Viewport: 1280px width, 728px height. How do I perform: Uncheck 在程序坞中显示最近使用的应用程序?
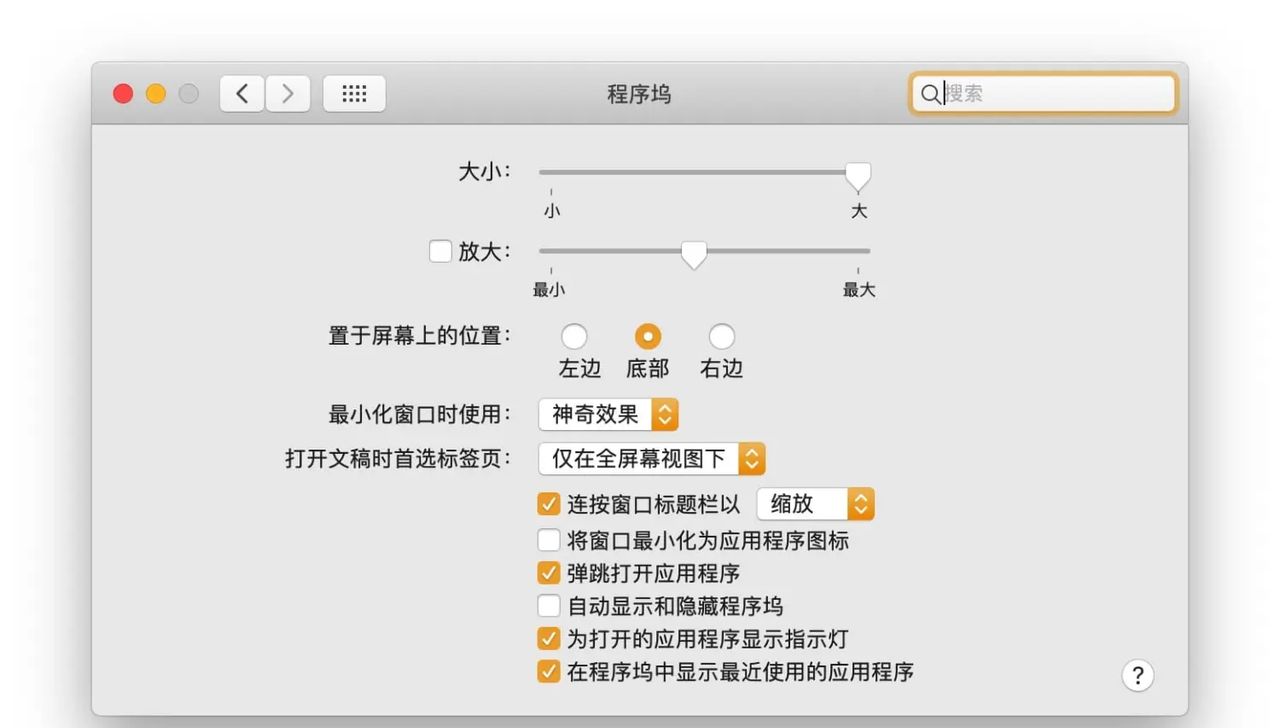[x=548, y=671]
